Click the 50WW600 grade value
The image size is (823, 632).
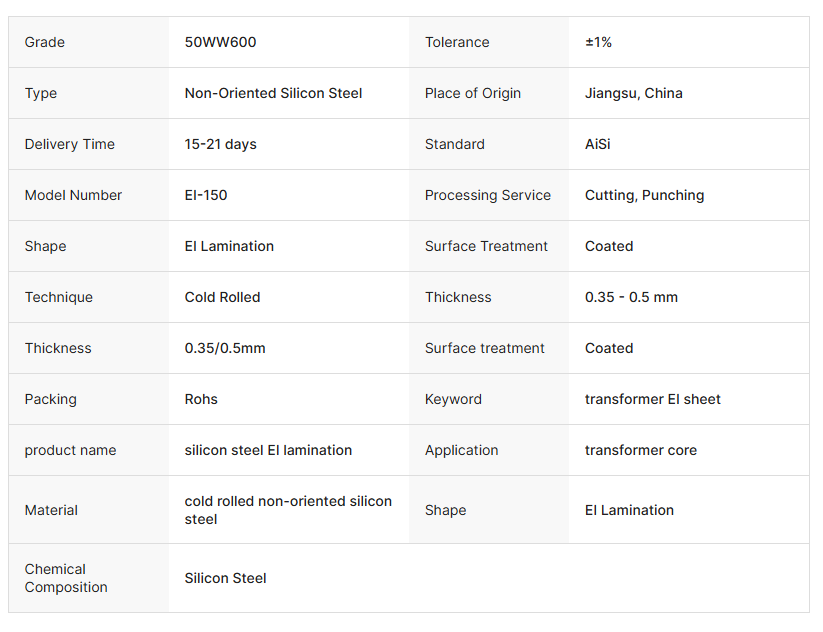coord(220,42)
